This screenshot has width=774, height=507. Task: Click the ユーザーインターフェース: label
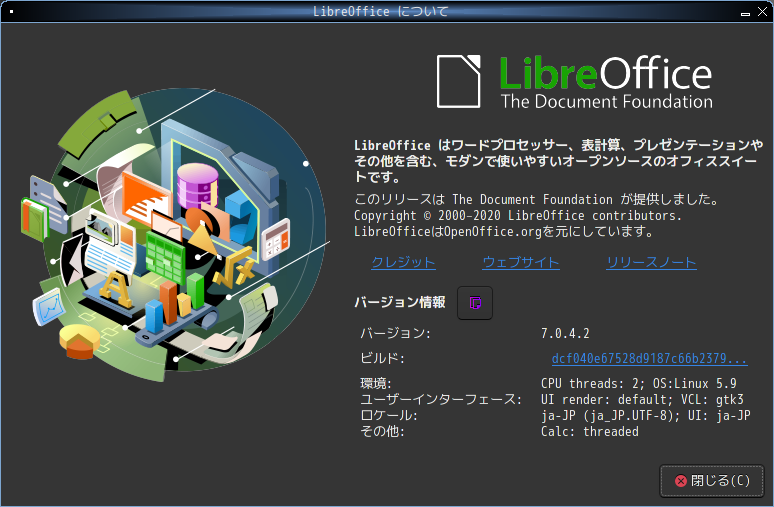[441, 399]
